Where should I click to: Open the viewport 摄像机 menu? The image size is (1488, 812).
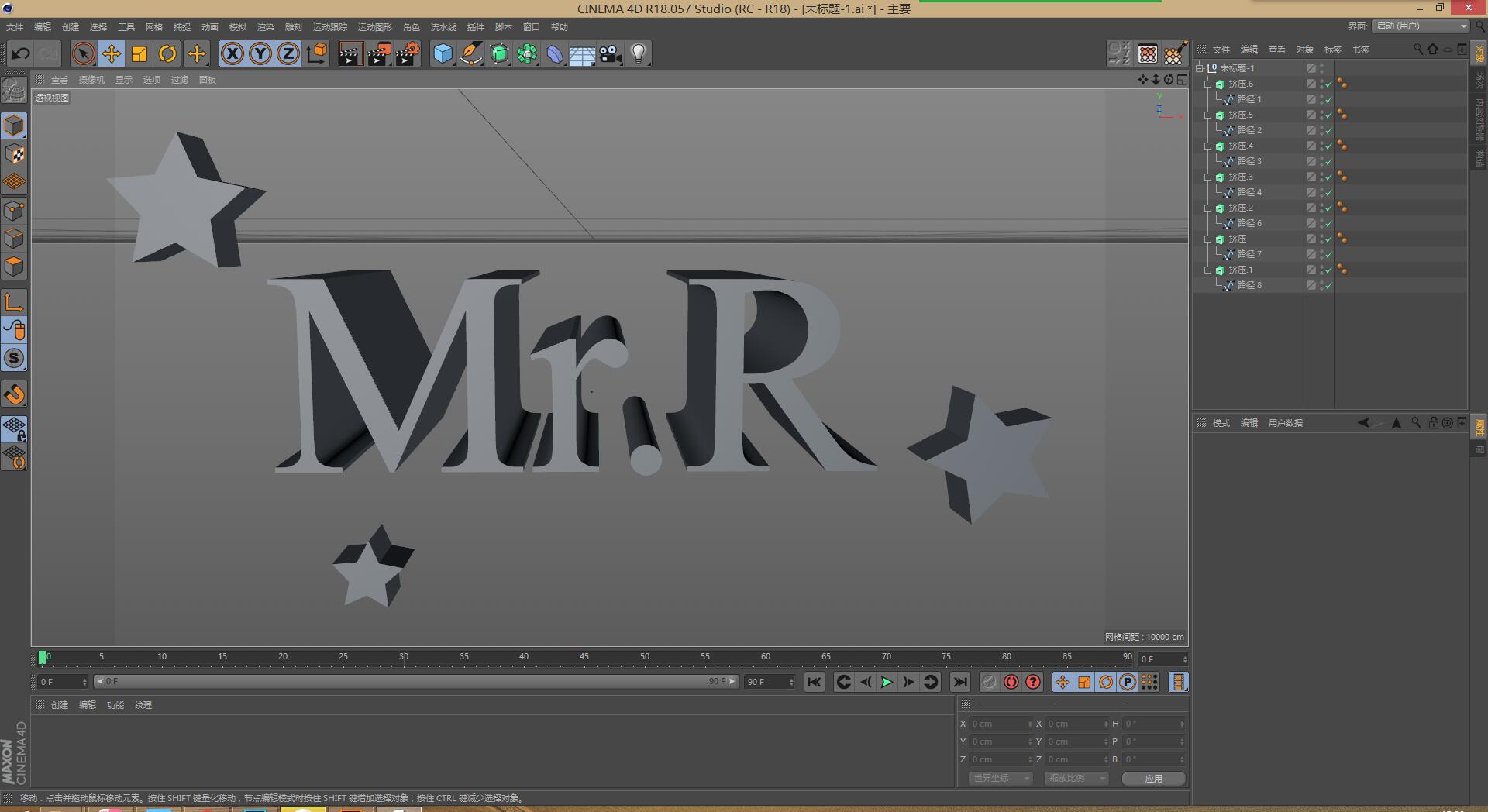pyautogui.click(x=91, y=80)
